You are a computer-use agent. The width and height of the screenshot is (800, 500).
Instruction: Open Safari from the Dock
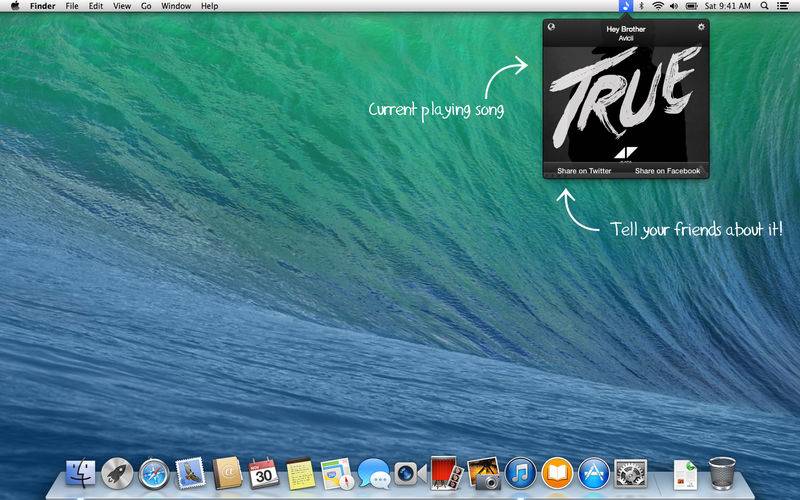154,473
